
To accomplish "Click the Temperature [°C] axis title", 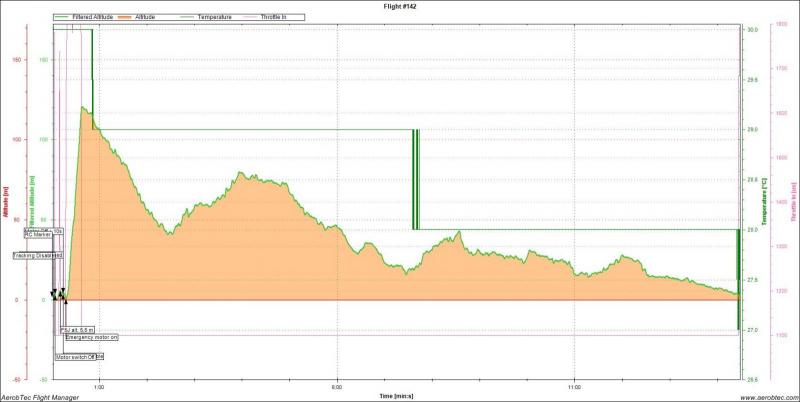I will (764, 201).
